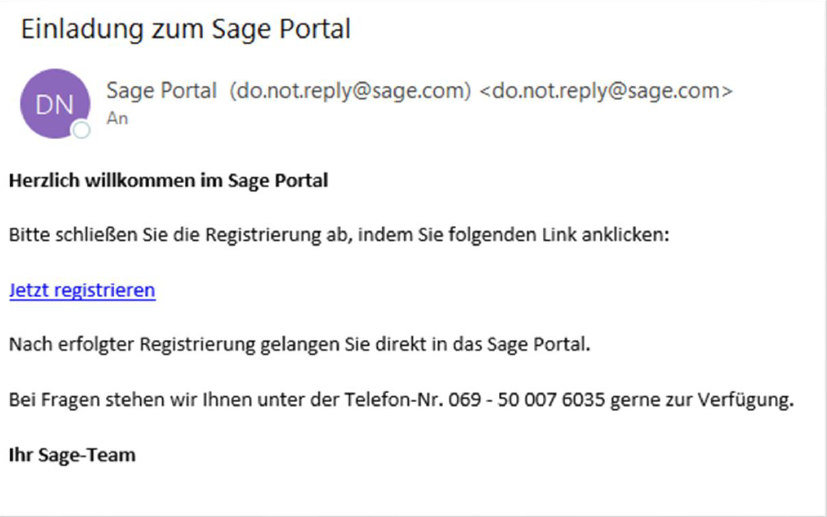Open the Jetzt registrieren link
The image size is (827, 517).
82,291
